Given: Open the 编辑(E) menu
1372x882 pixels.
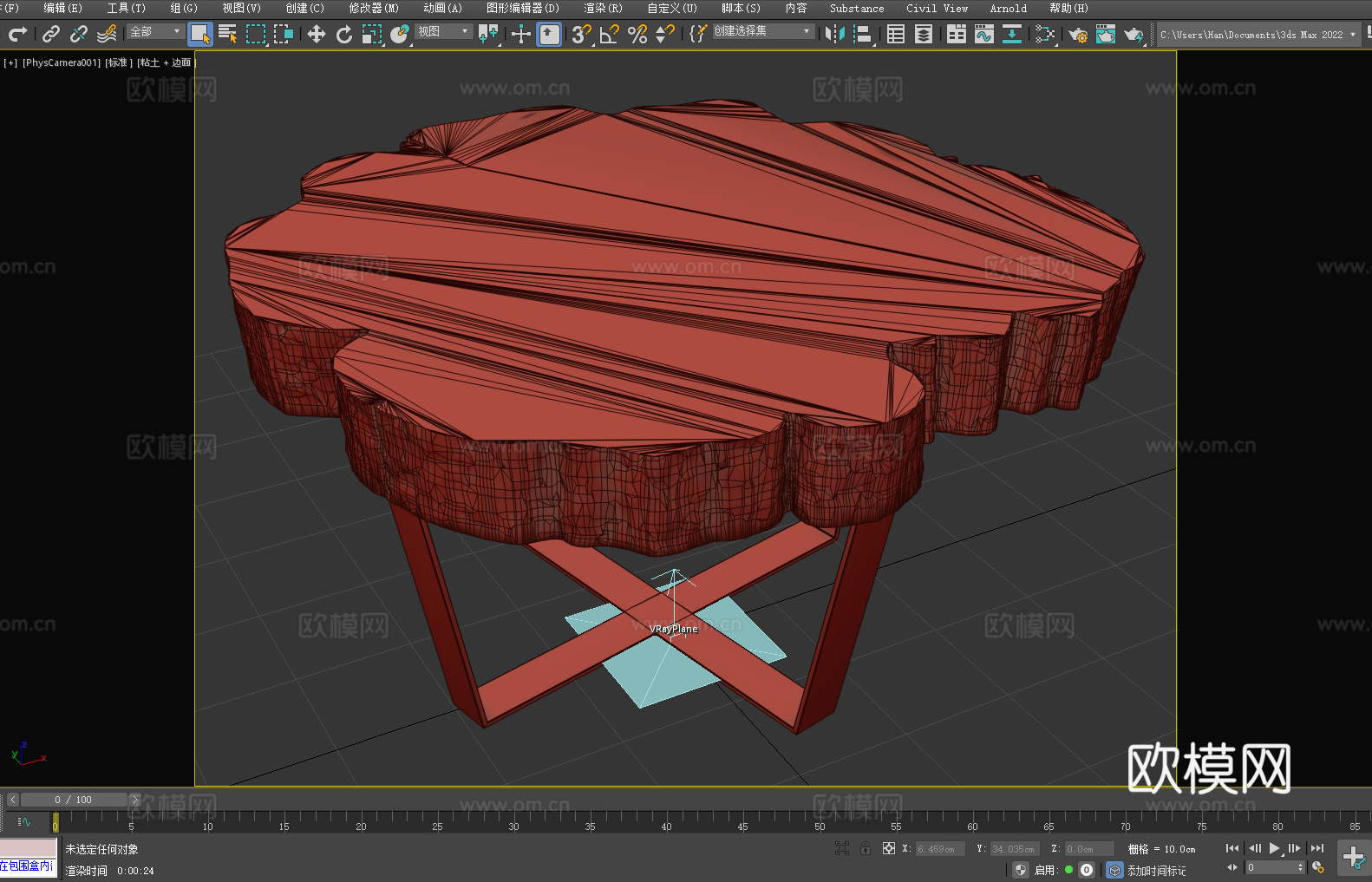Looking at the screenshot, I should coord(62,8).
